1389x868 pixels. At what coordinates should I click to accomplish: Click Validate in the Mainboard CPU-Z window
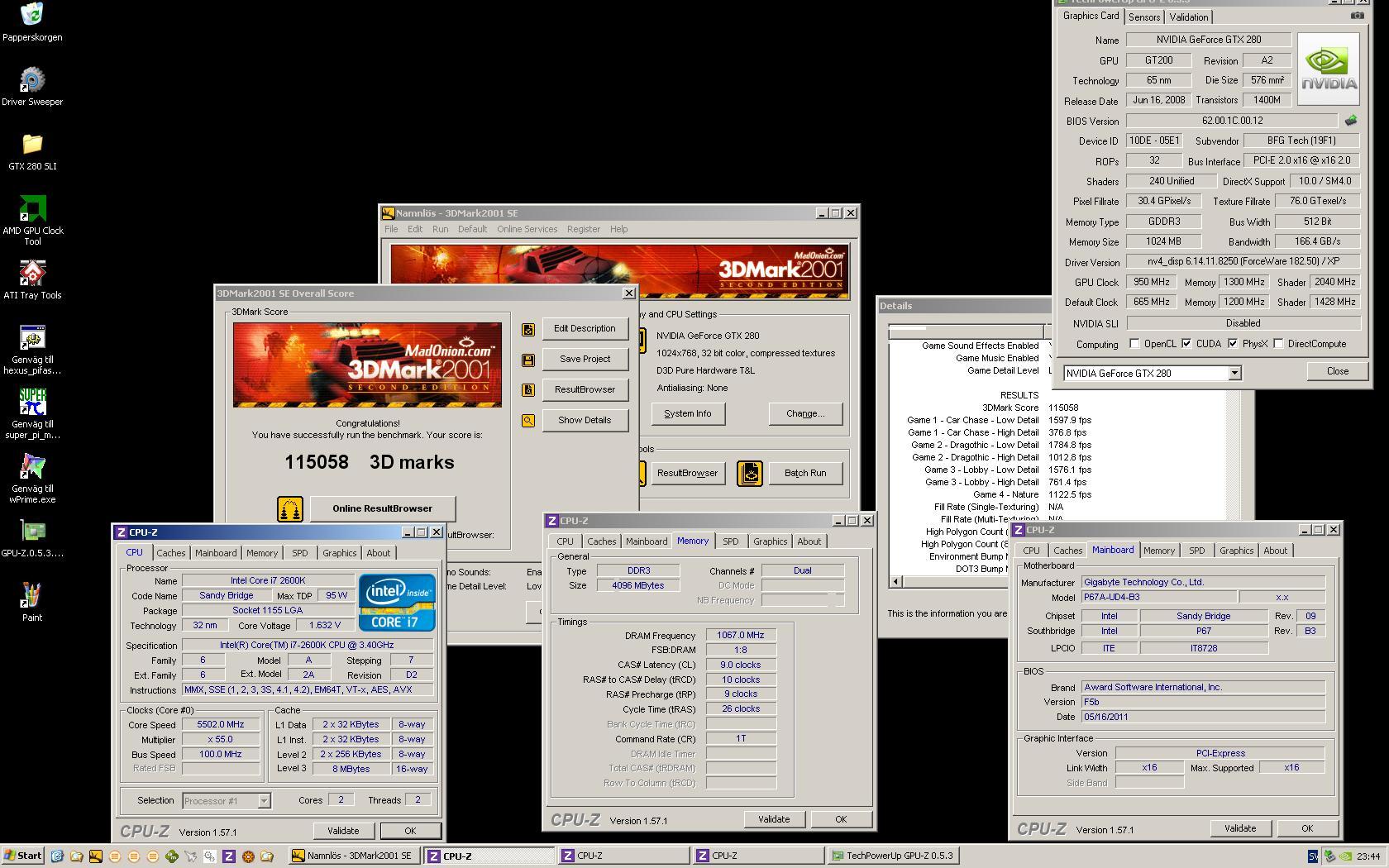coord(1239,828)
